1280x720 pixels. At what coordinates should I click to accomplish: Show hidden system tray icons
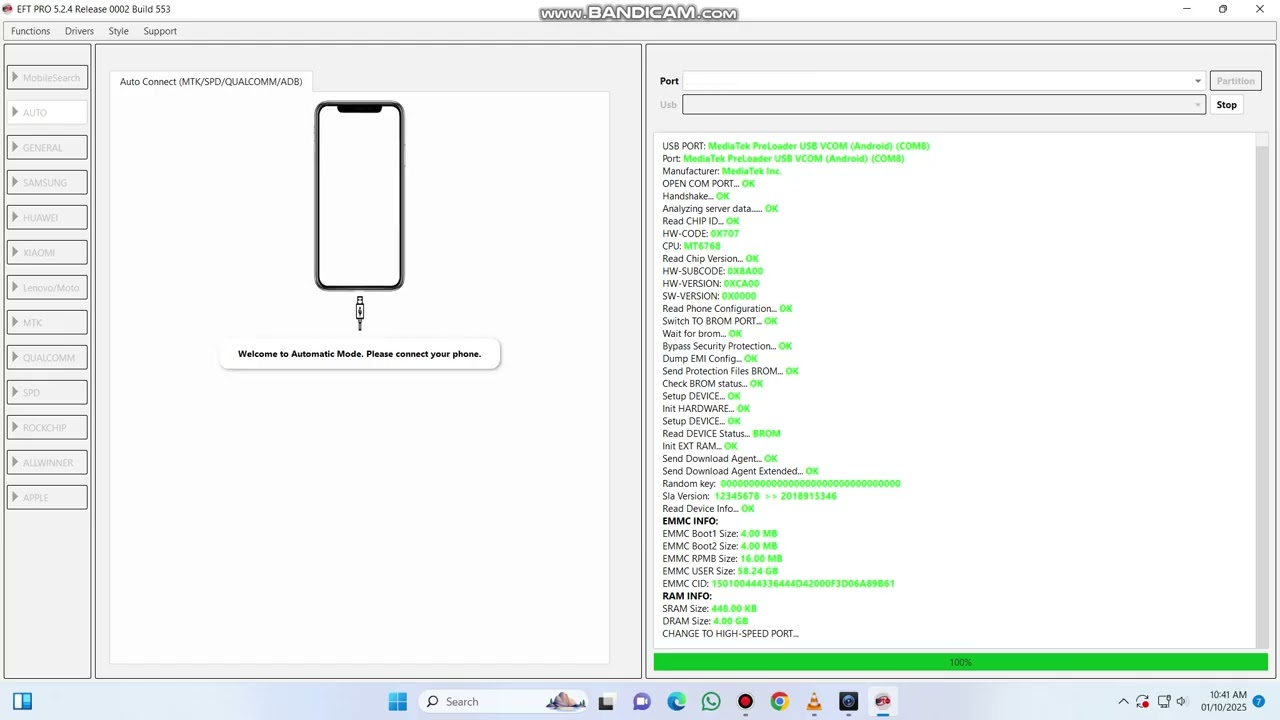pos(1123,702)
